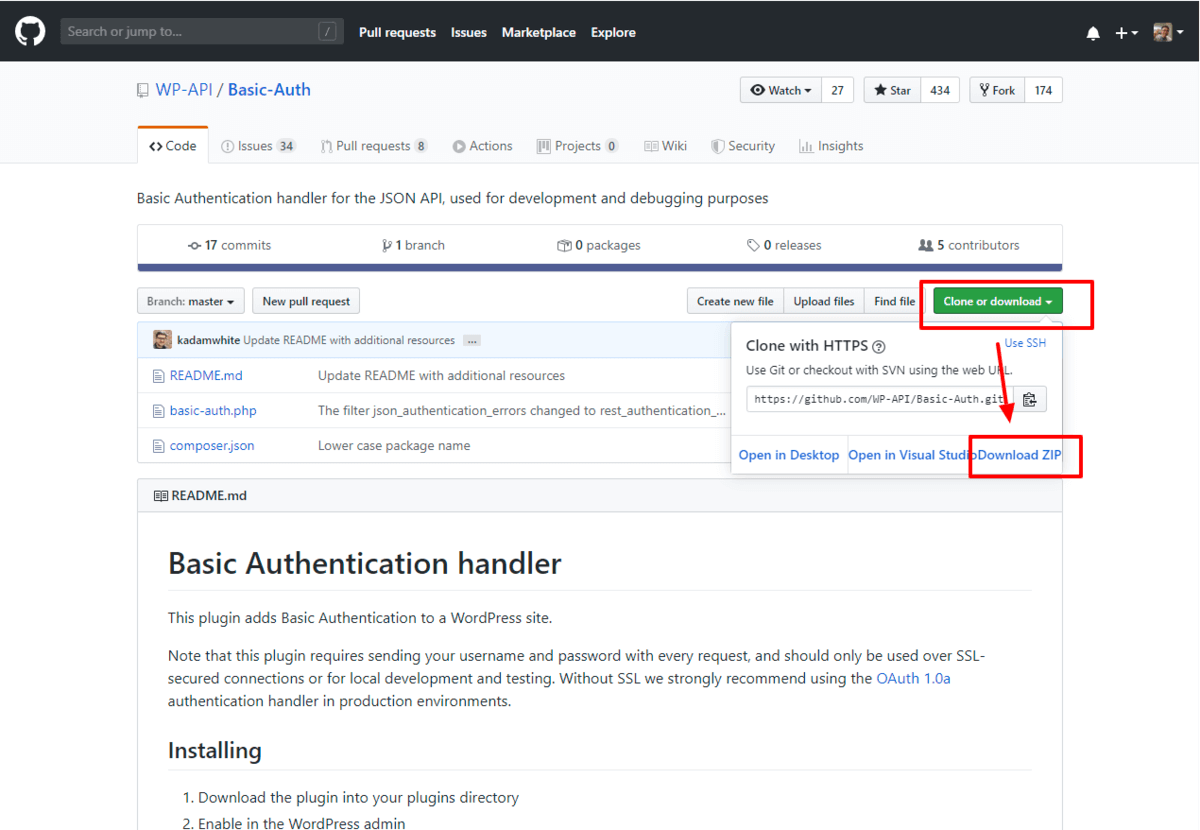Click the file icon beside README.md
1200x830 pixels.
[158, 376]
